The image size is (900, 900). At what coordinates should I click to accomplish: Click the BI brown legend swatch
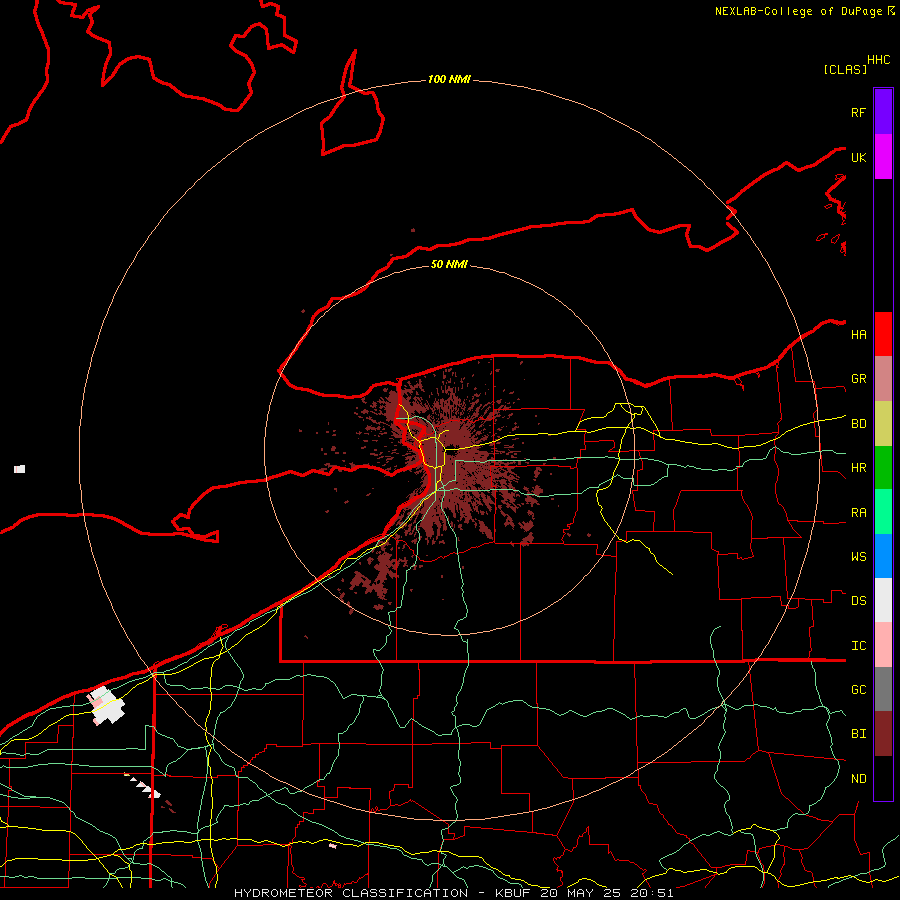click(x=883, y=734)
